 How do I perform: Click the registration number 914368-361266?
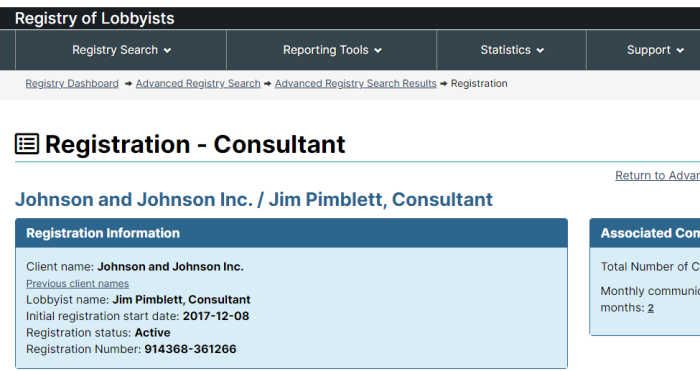(190, 349)
